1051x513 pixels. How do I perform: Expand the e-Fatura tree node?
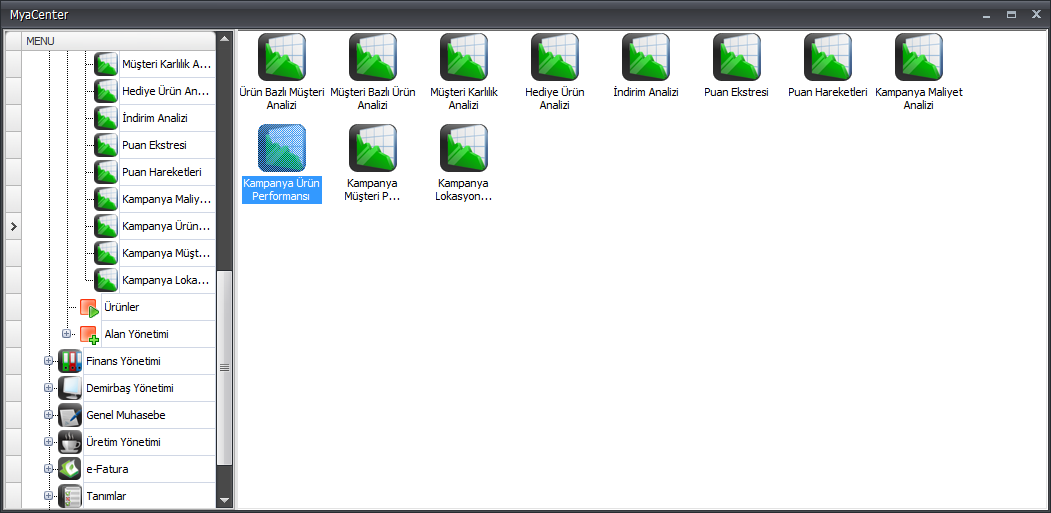48,469
